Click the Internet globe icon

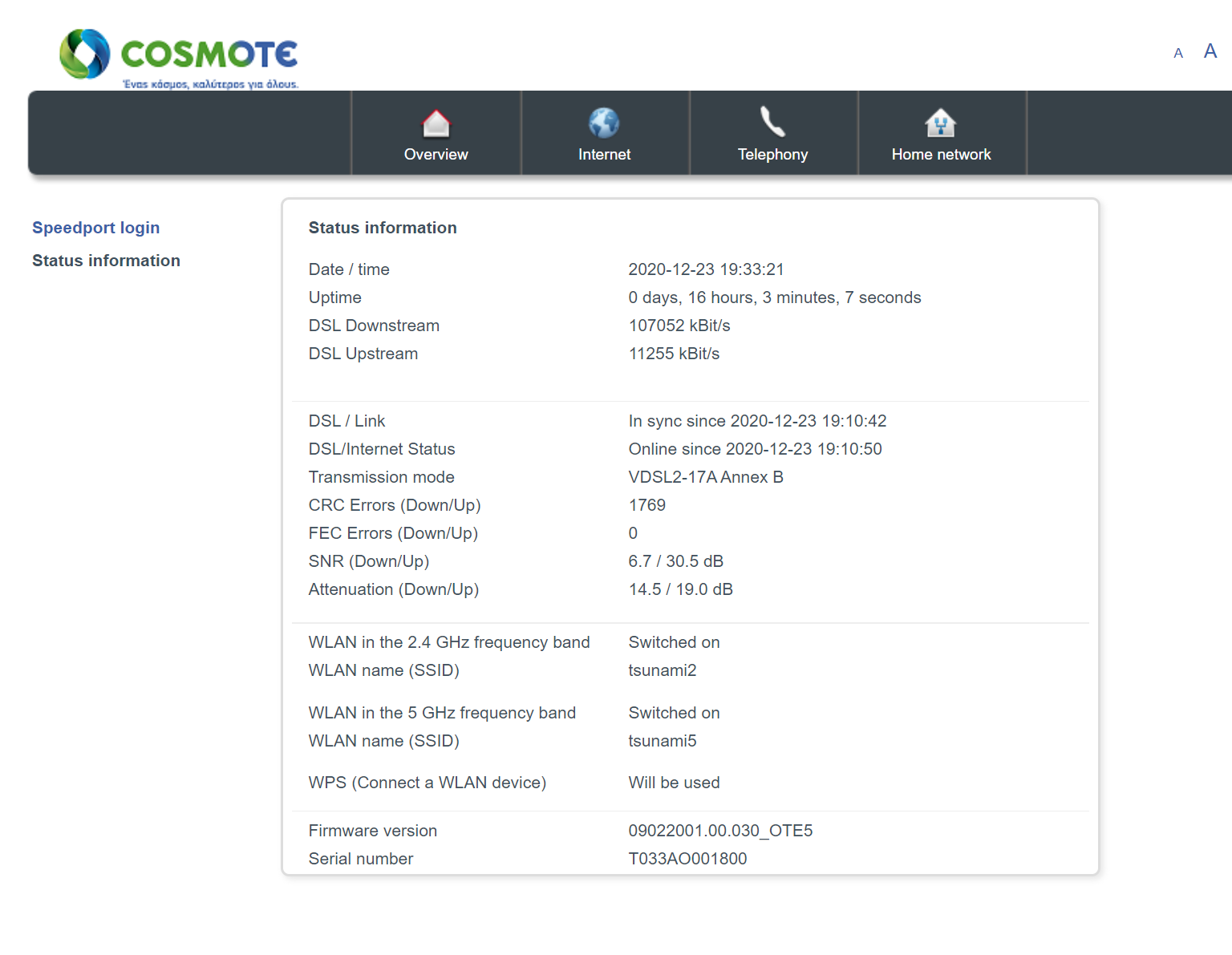click(x=604, y=123)
